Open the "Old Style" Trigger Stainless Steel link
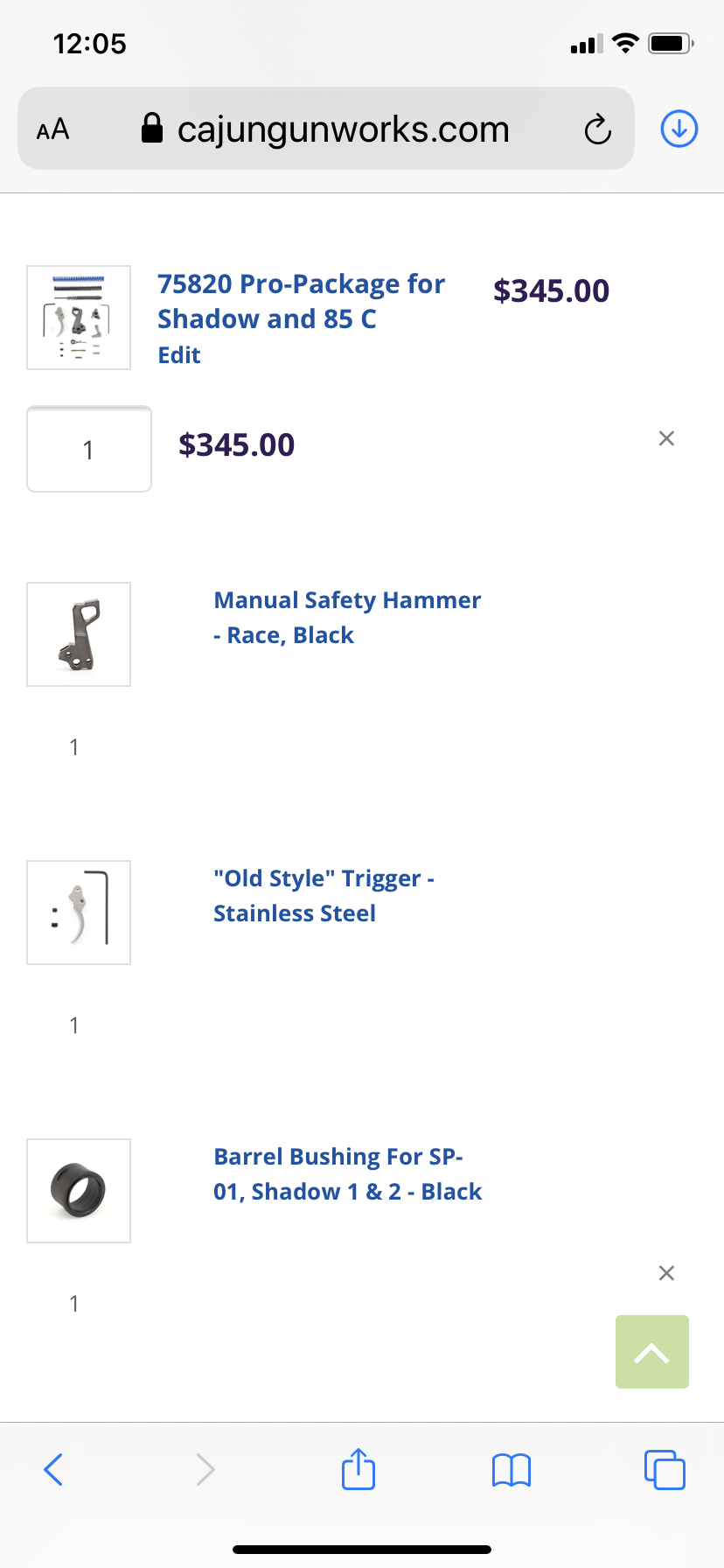The width and height of the screenshot is (724, 1568). pos(324,896)
